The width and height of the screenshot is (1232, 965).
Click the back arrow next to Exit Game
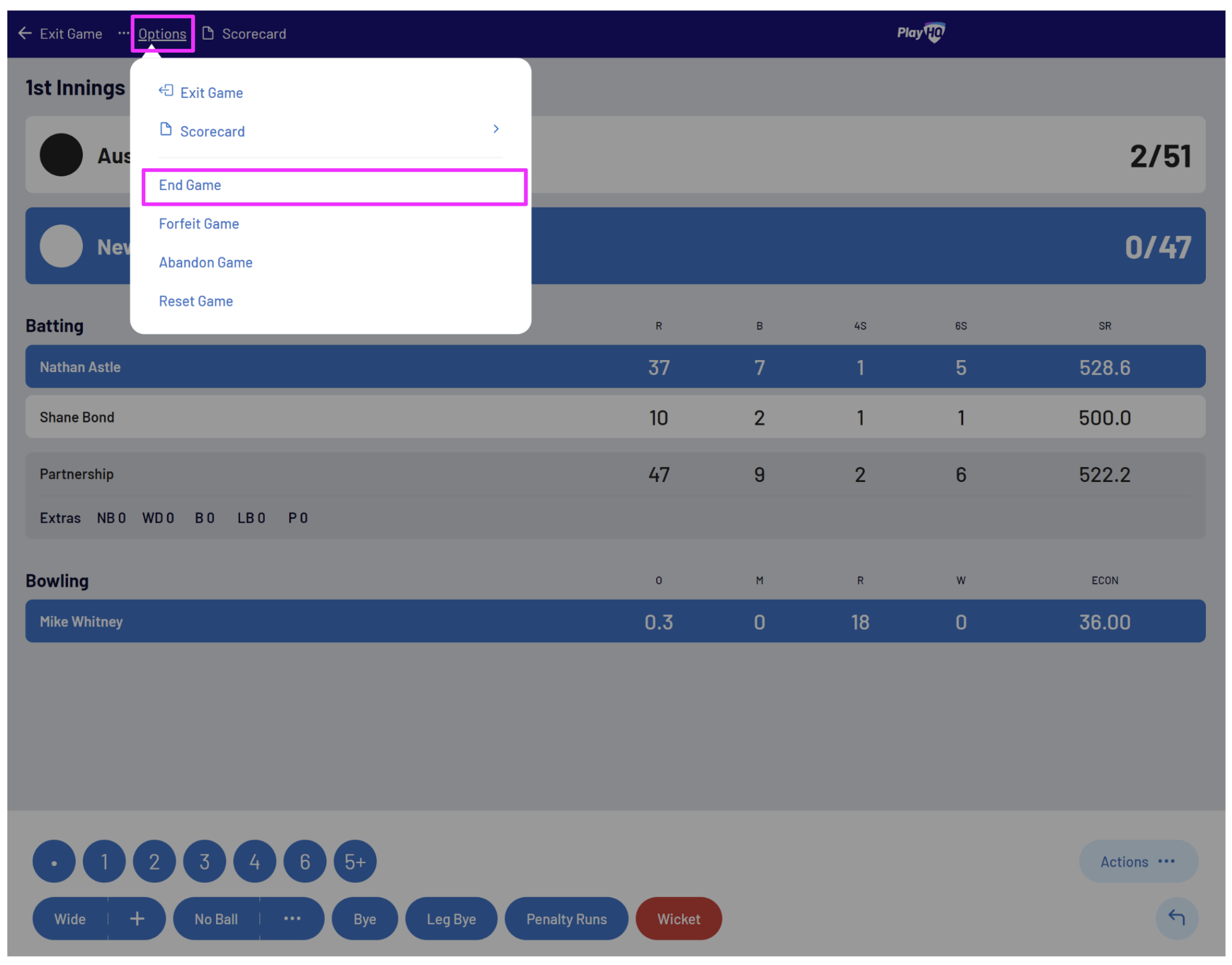[24, 33]
